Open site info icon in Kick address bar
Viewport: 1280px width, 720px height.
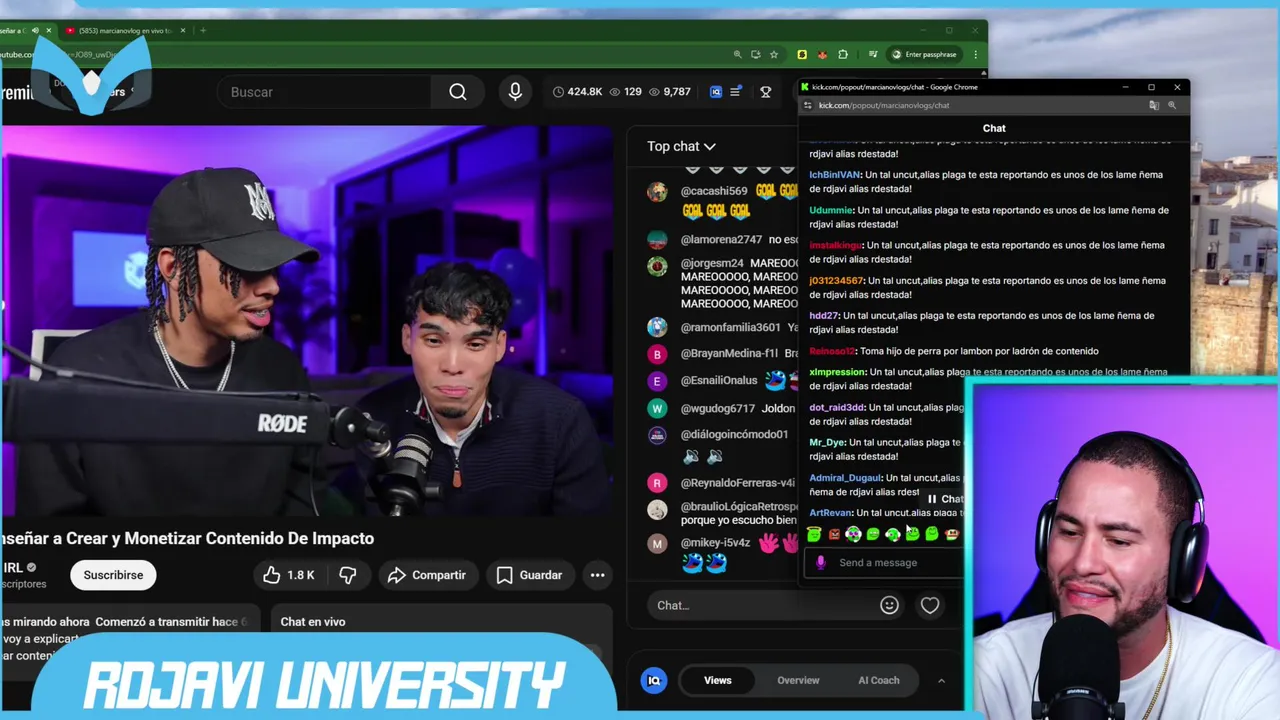(x=808, y=105)
